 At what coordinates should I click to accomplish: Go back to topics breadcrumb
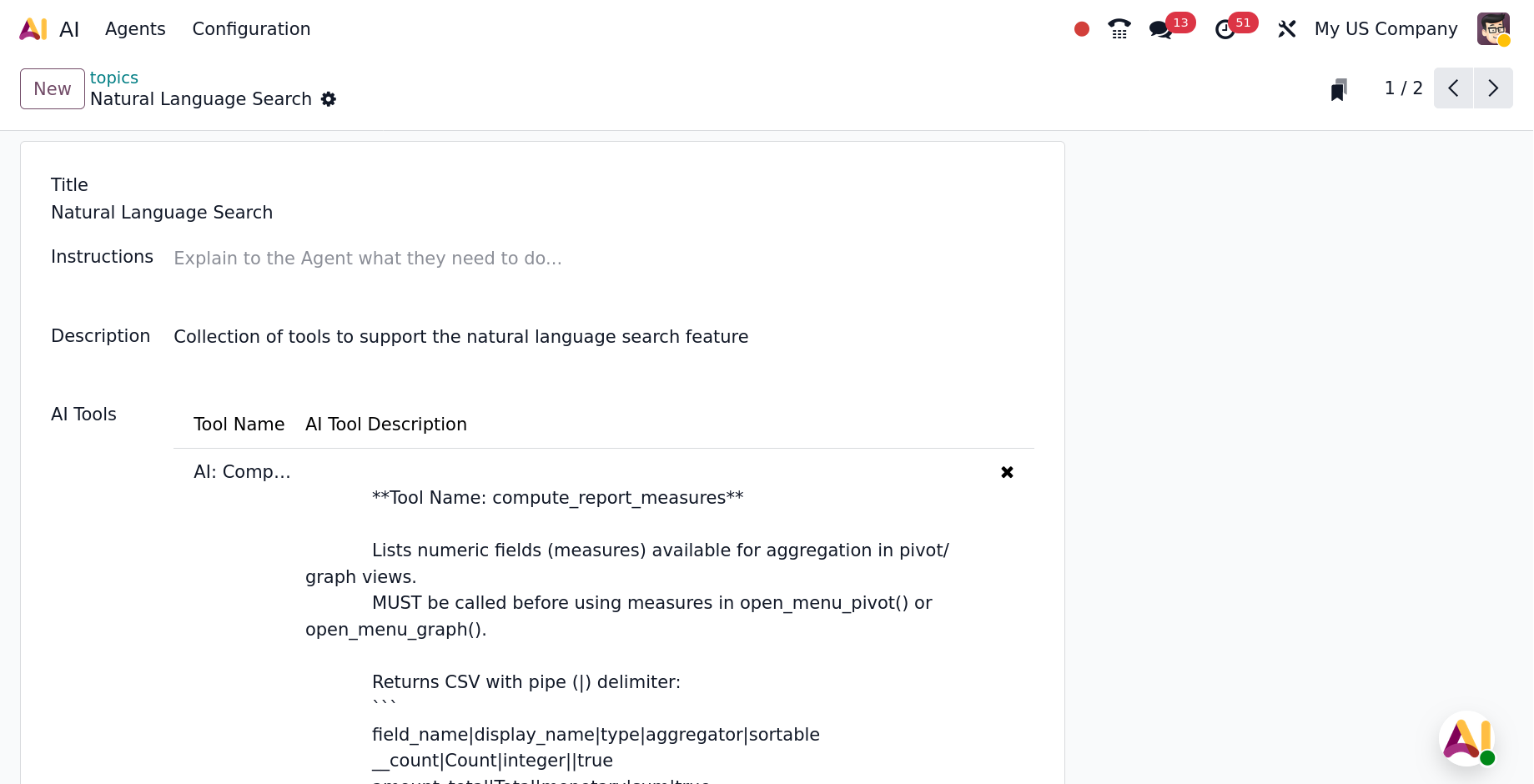coord(114,78)
